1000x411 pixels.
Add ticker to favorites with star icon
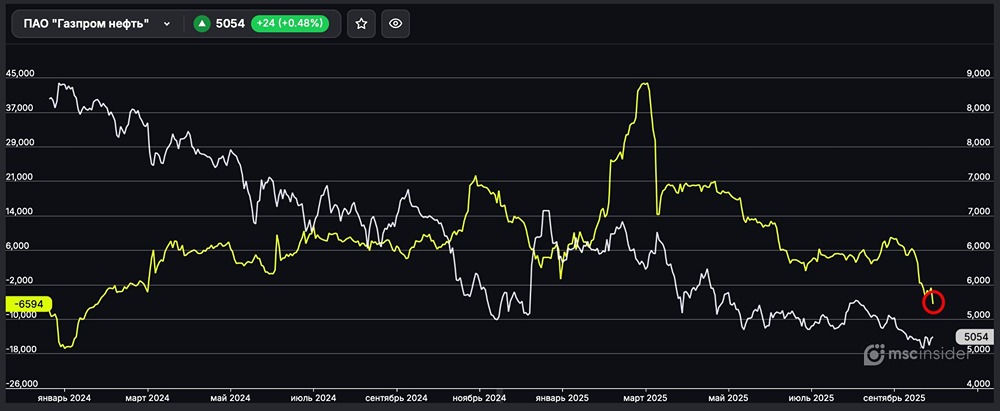[361, 24]
